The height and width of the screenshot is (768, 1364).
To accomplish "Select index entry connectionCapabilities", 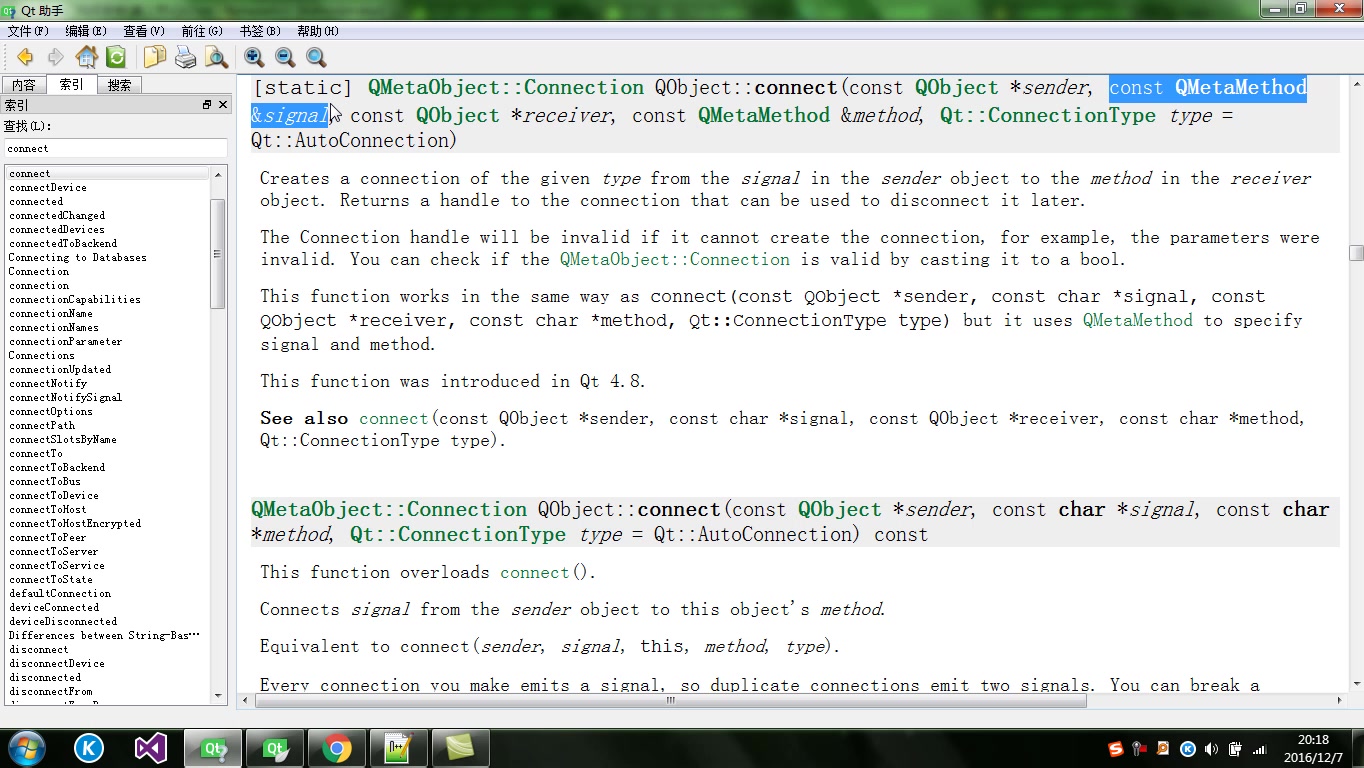I will (75, 300).
